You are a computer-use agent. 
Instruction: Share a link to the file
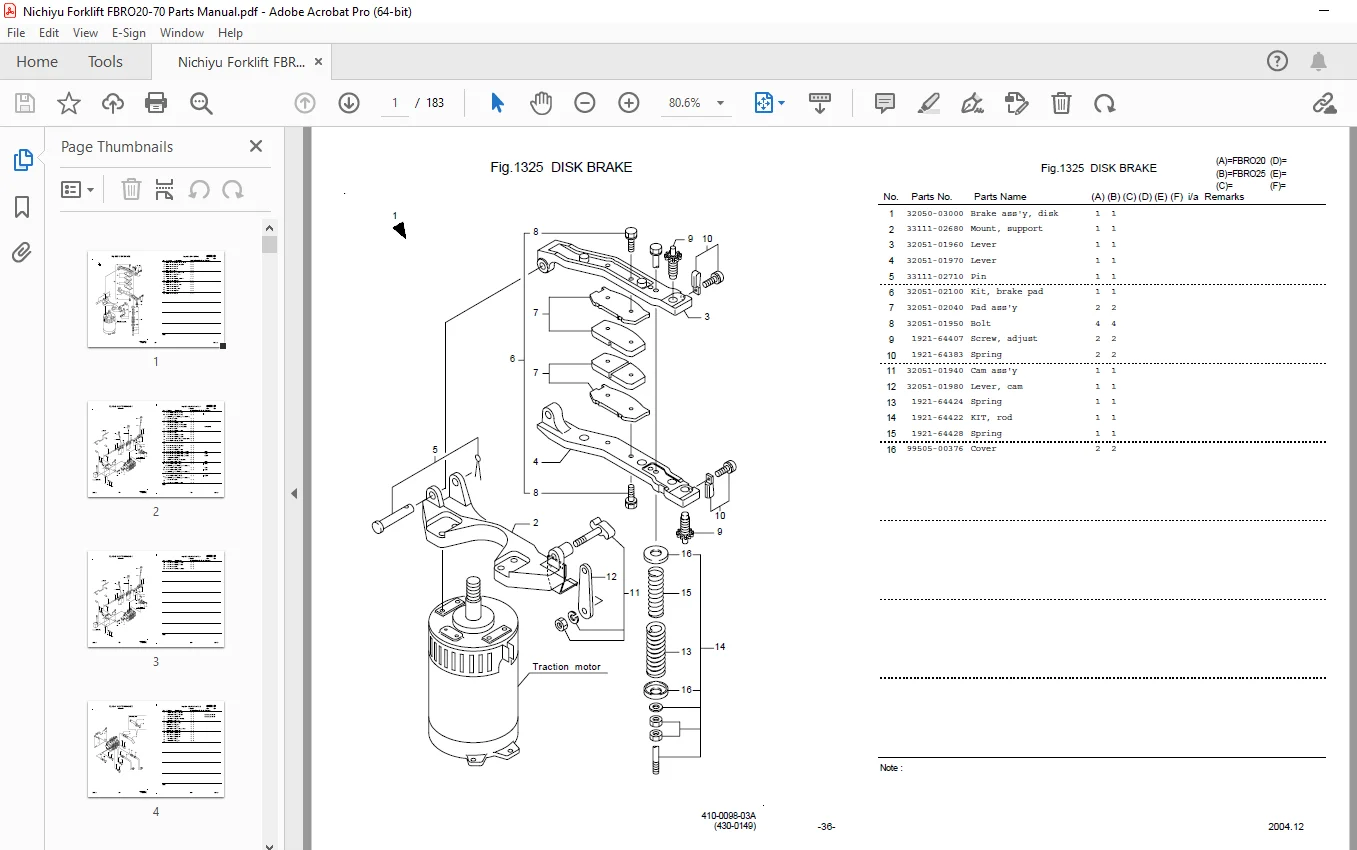tap(1325, 103)
